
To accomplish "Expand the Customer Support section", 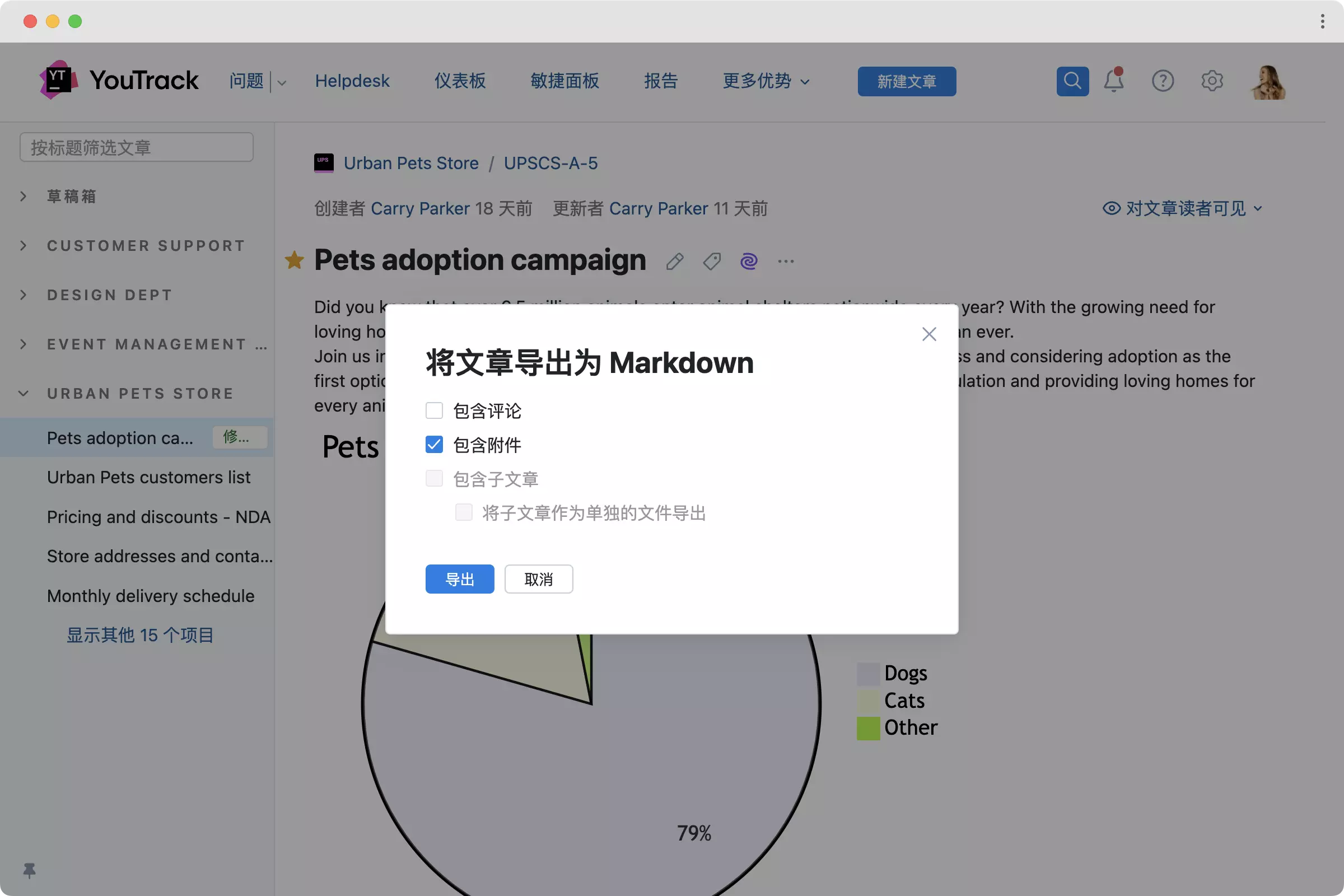I will [24, 246].
